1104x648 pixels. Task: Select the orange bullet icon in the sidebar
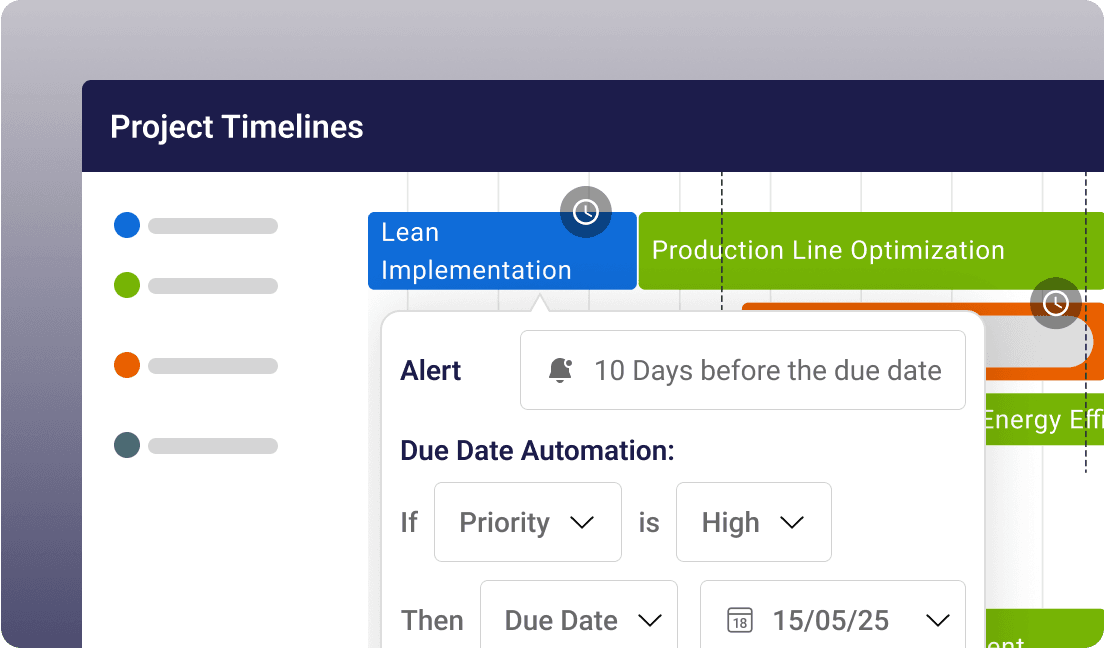(x=127, y=365)
